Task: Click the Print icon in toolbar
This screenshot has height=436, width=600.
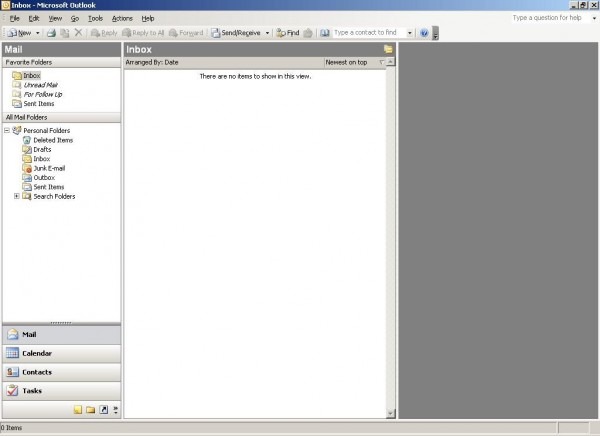Action: coord(51,33)
